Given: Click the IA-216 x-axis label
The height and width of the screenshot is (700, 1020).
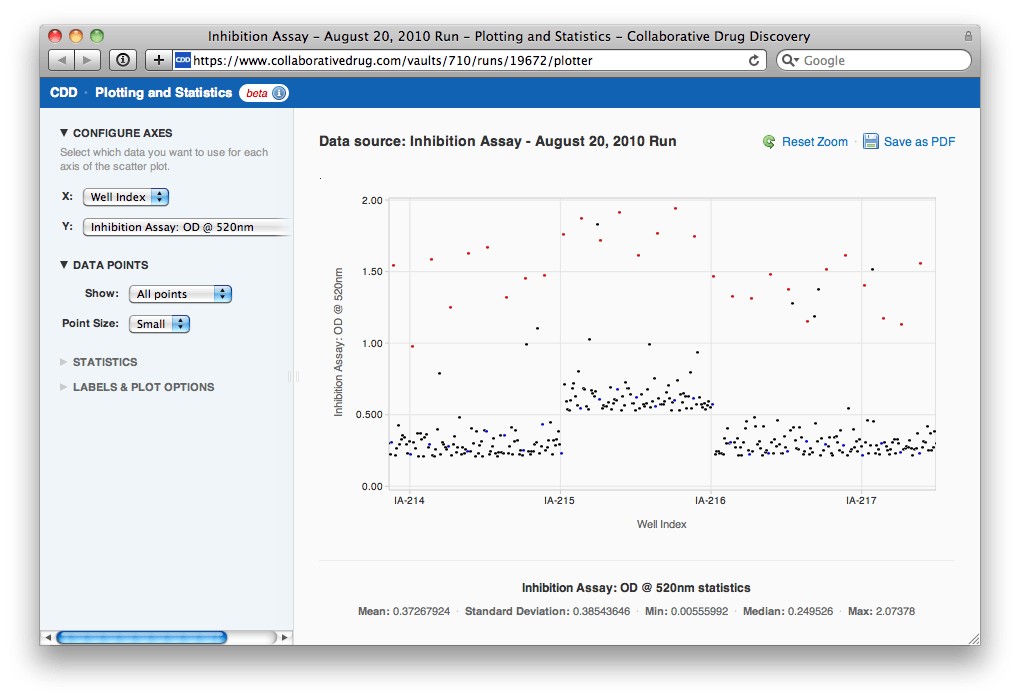Looking at the screenshot, I should click(x=710, y=500).
